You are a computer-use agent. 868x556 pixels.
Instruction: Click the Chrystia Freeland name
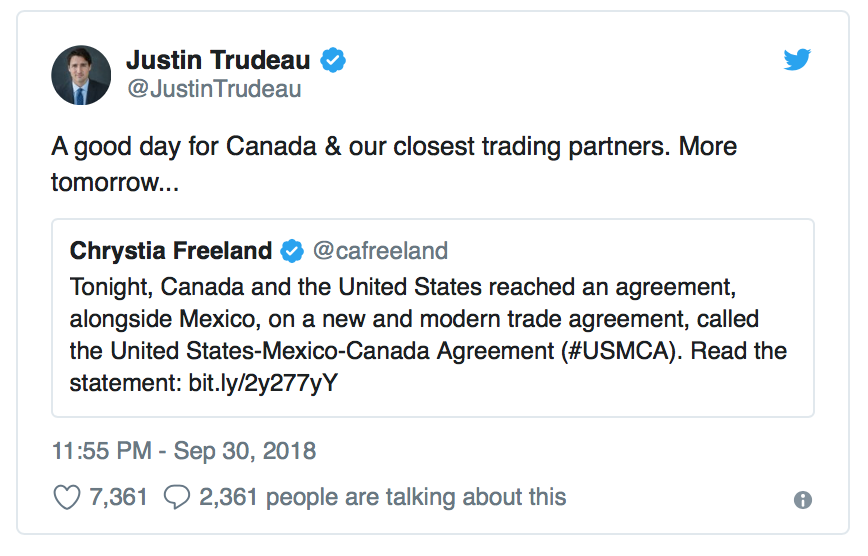(x=171, y=250)
